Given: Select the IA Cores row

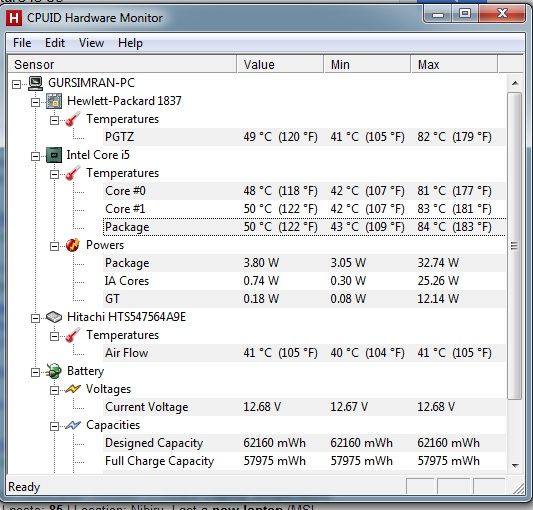Looking at the screenshot, I should 304,281.
